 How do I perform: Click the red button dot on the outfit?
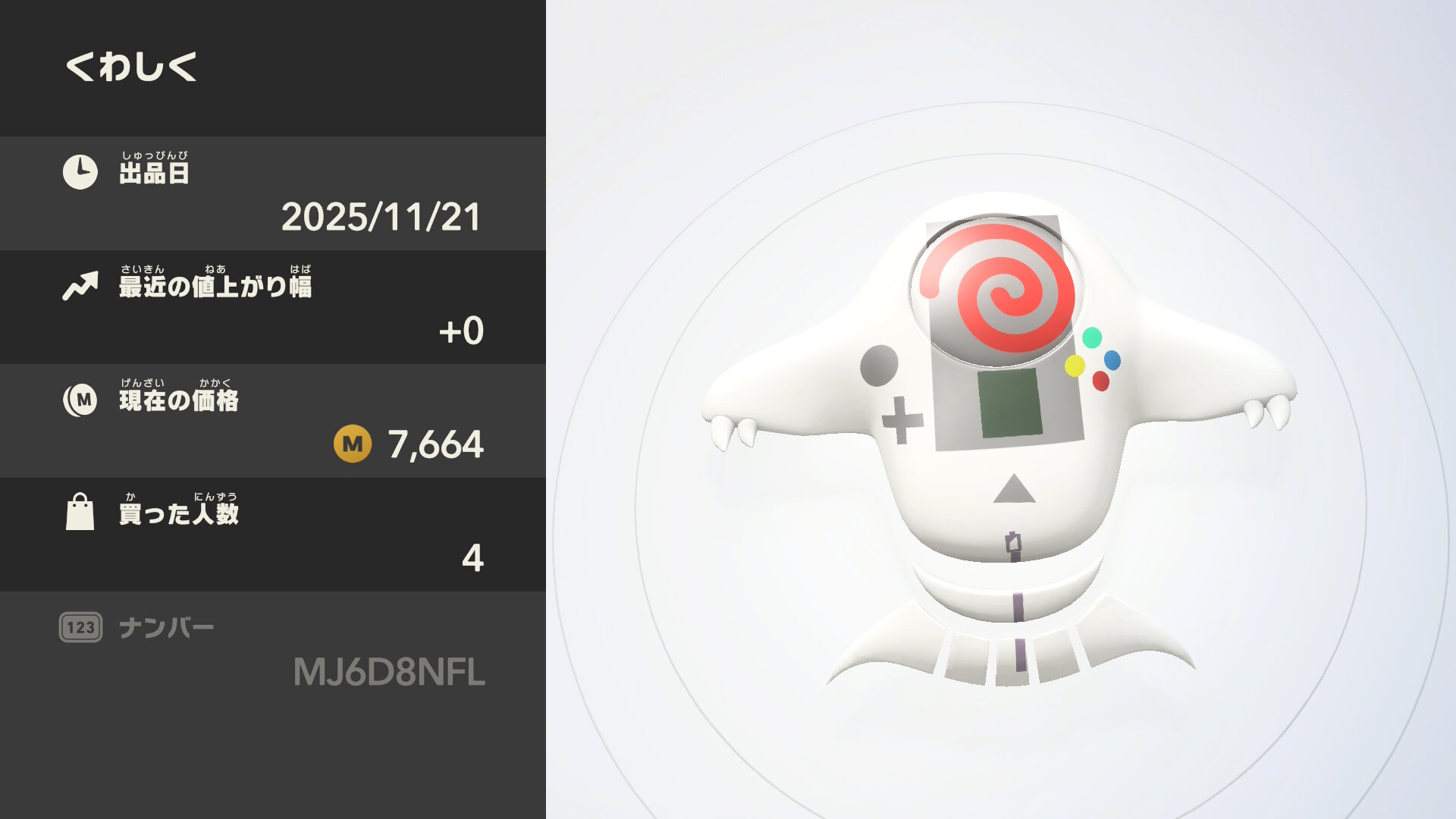pyautogui.click(x=1100, y=381)
